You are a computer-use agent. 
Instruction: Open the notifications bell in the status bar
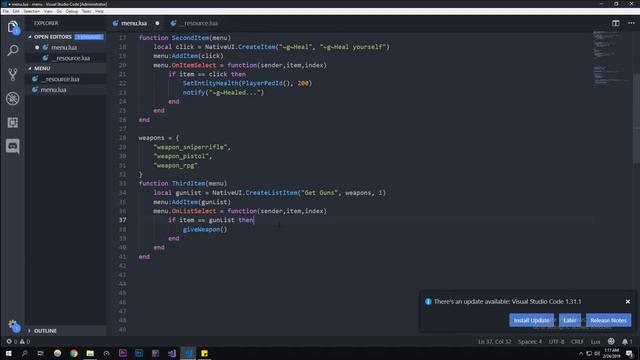[627, 341]
